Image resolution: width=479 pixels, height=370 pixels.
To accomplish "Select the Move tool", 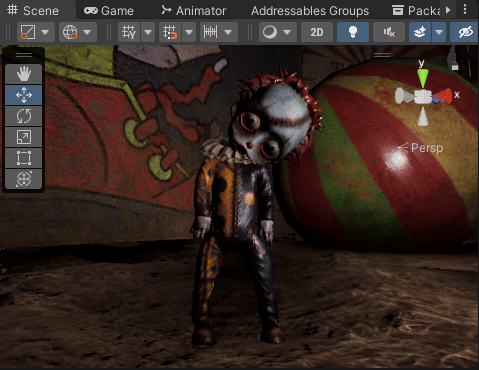I will click(x=24, y=95).
